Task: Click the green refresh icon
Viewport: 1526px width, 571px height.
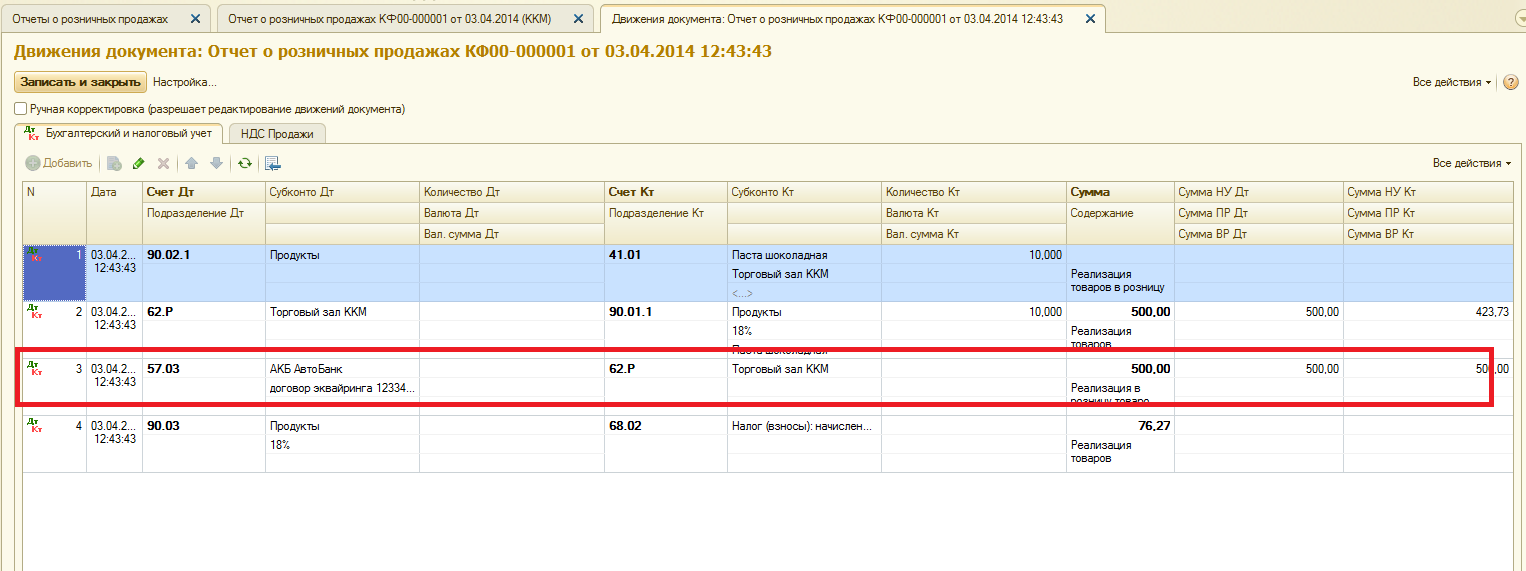Action: coord(244,163)
